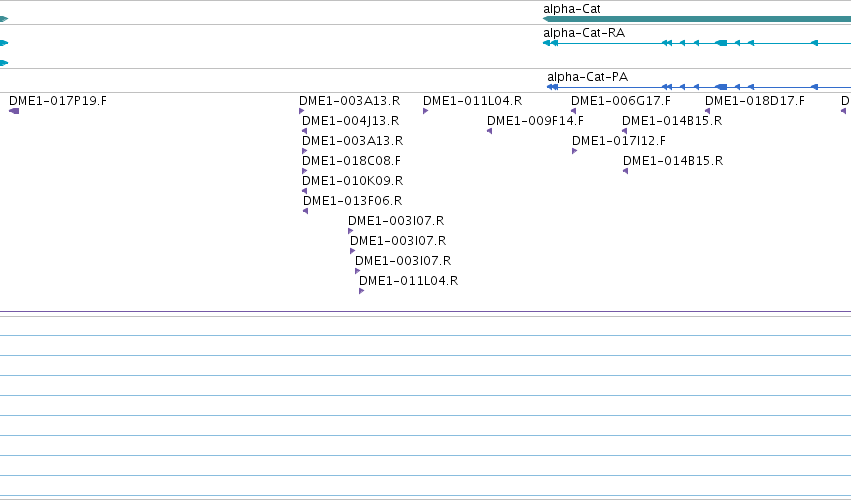Screen dimensions: 851x500
Task: Click arrow glyph beneath DME1-009F14.F
Action: pyautogui.click(x=490, y=131)
